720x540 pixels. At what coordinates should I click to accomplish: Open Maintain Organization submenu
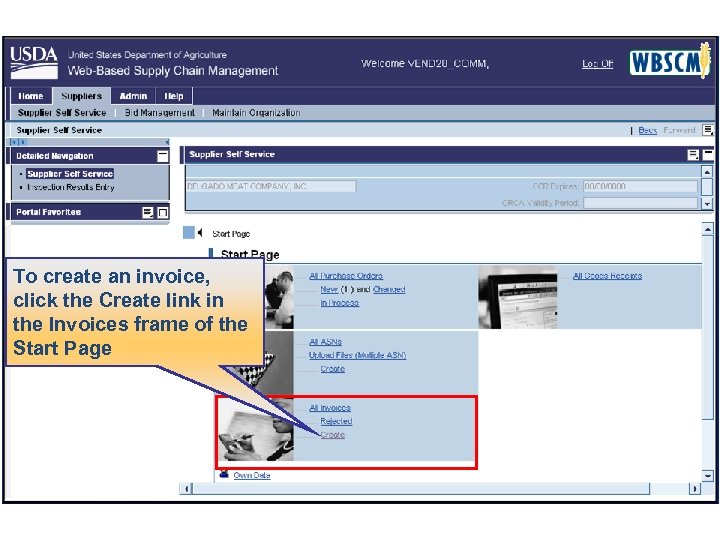click(256, 112)
